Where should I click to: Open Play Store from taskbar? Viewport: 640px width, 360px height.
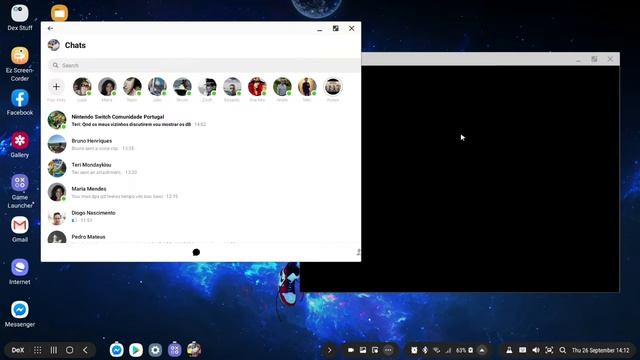click(136, 350)
